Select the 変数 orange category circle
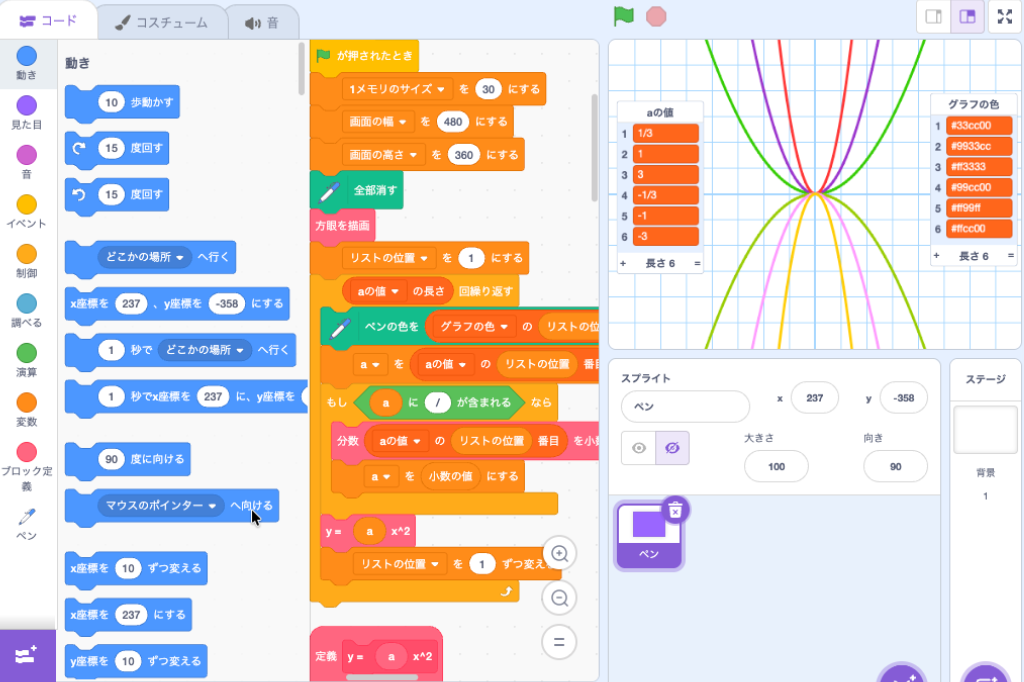 point(27,402)
